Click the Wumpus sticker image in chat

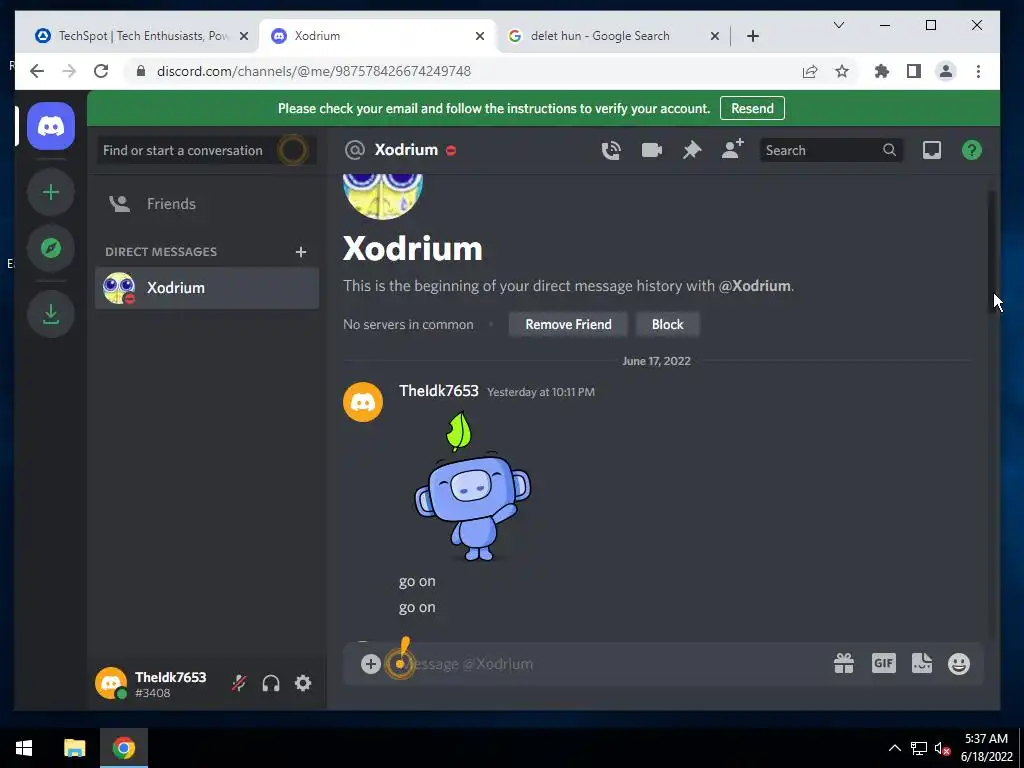click(473, 487)
